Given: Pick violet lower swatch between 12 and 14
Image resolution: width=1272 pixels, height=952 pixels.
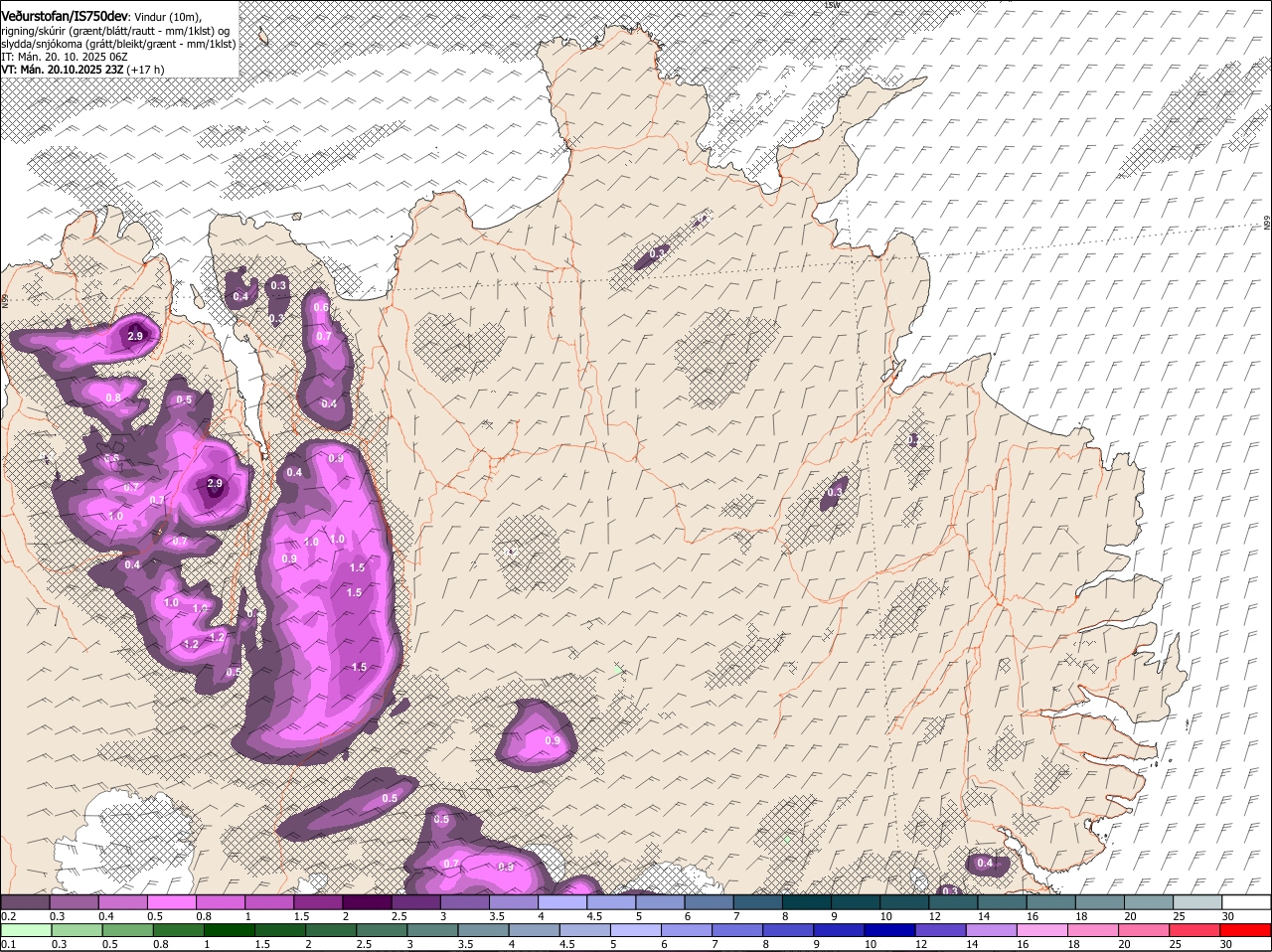Looking at the screenshot, I should [x=940, y=930].
